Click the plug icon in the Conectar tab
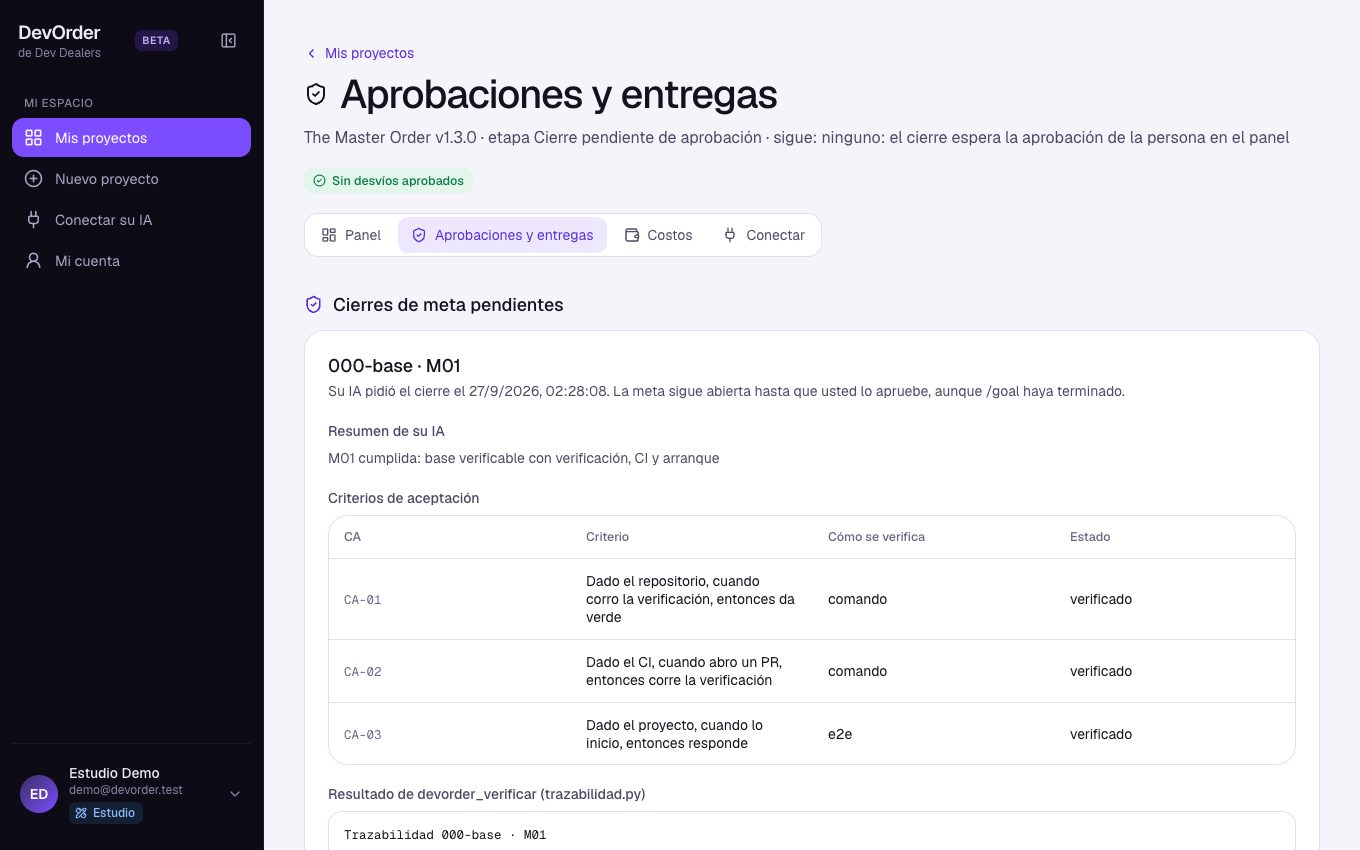 pyautogui.click(x=730, y=235)
